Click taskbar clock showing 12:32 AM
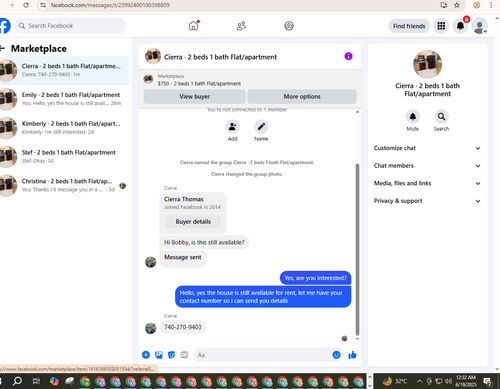This screenshot has height=389, width=500. pos(466,381)
